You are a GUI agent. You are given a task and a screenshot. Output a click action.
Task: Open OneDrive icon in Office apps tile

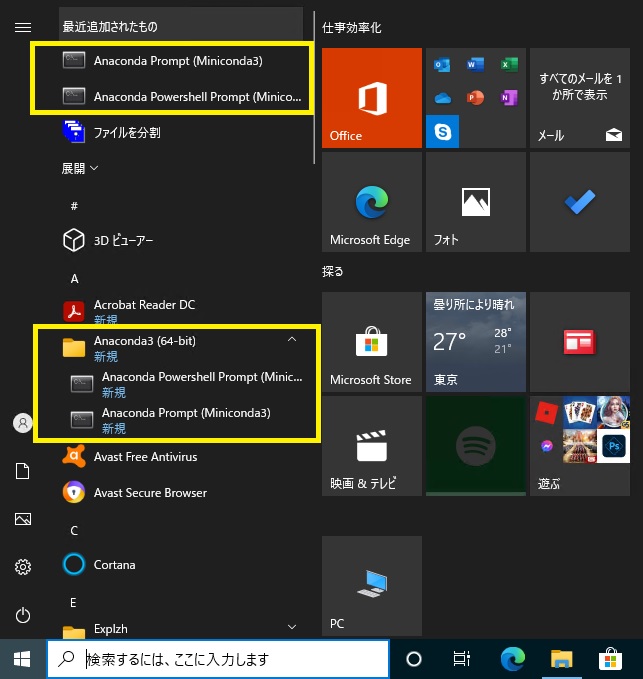[443, 98]
